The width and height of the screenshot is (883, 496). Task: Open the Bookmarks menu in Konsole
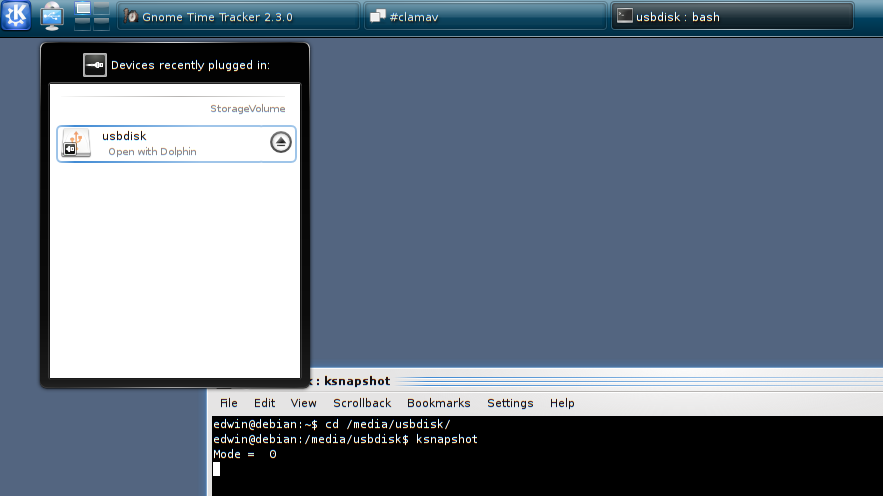[438, 403]
